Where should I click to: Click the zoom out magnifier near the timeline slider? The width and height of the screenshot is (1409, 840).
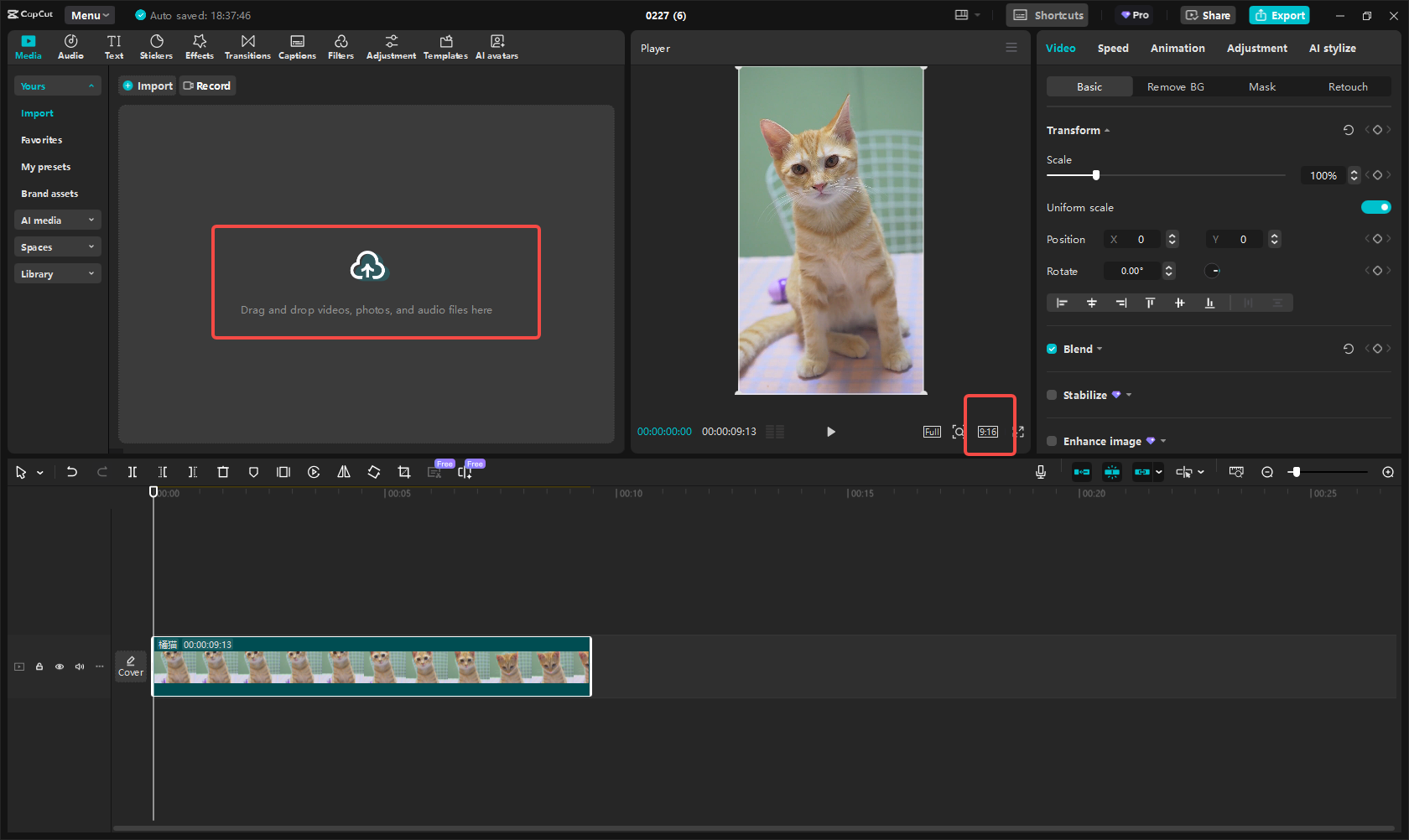[1267, 472]
